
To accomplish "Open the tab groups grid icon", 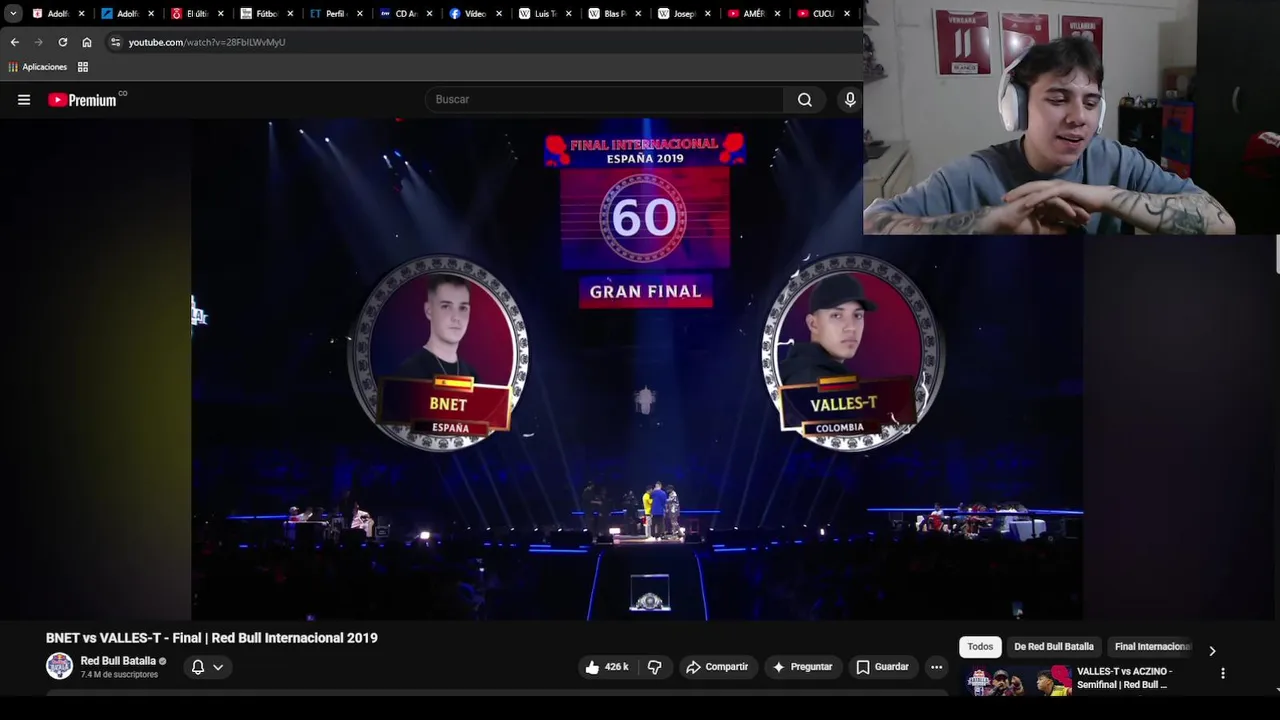I will [x=83, y=67].
